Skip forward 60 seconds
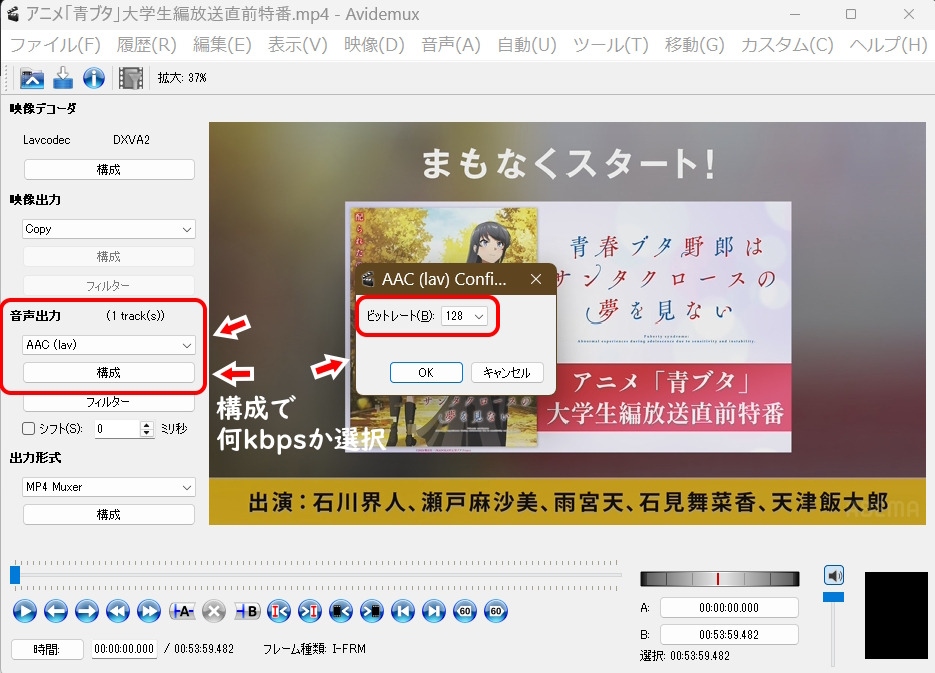 pyautogui.click(x=496, y=611)
